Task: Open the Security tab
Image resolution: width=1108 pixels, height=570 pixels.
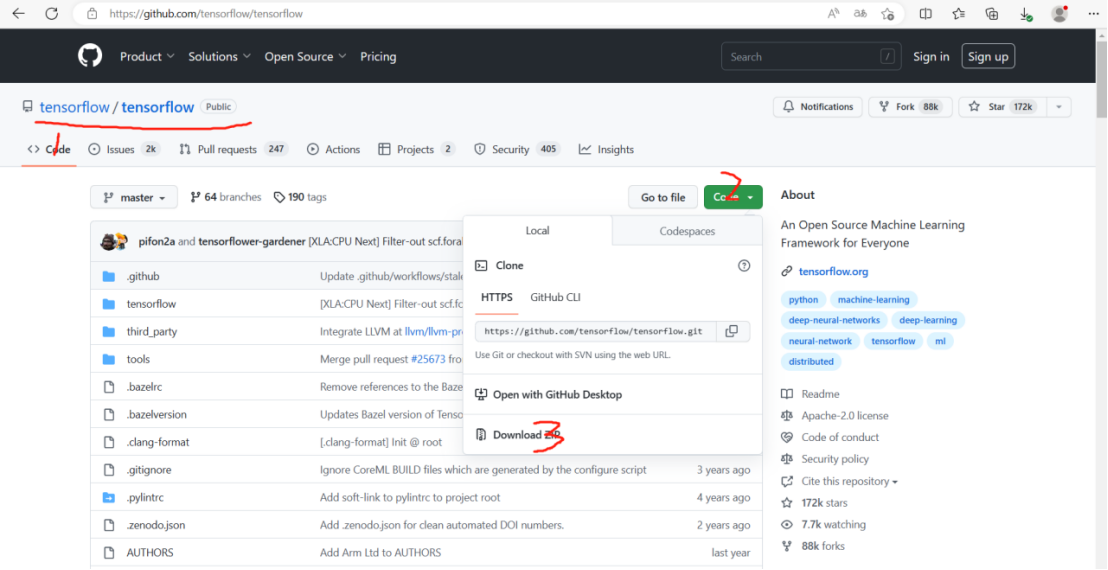Action: click(517, 149)
